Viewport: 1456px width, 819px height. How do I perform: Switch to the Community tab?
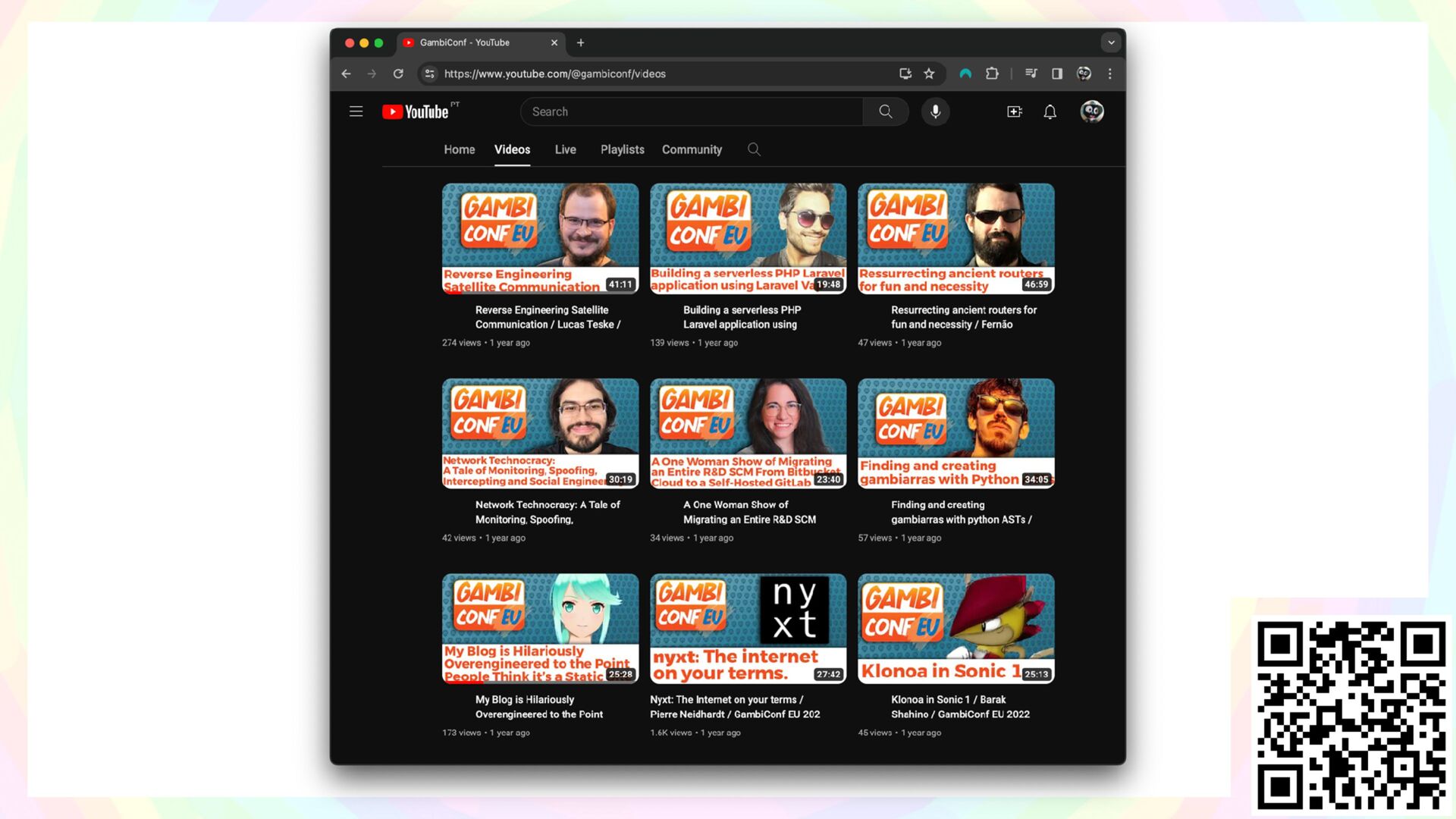692,149
